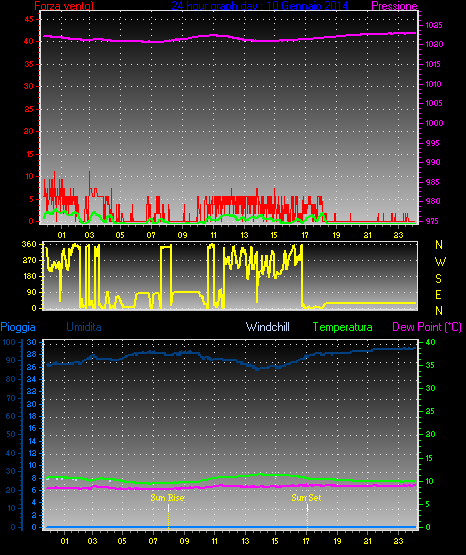Click hour 23 on the bottom chart time axis
Image resolution: width=466 pixels, height=555 pixels.
click(x=398, y=541)
